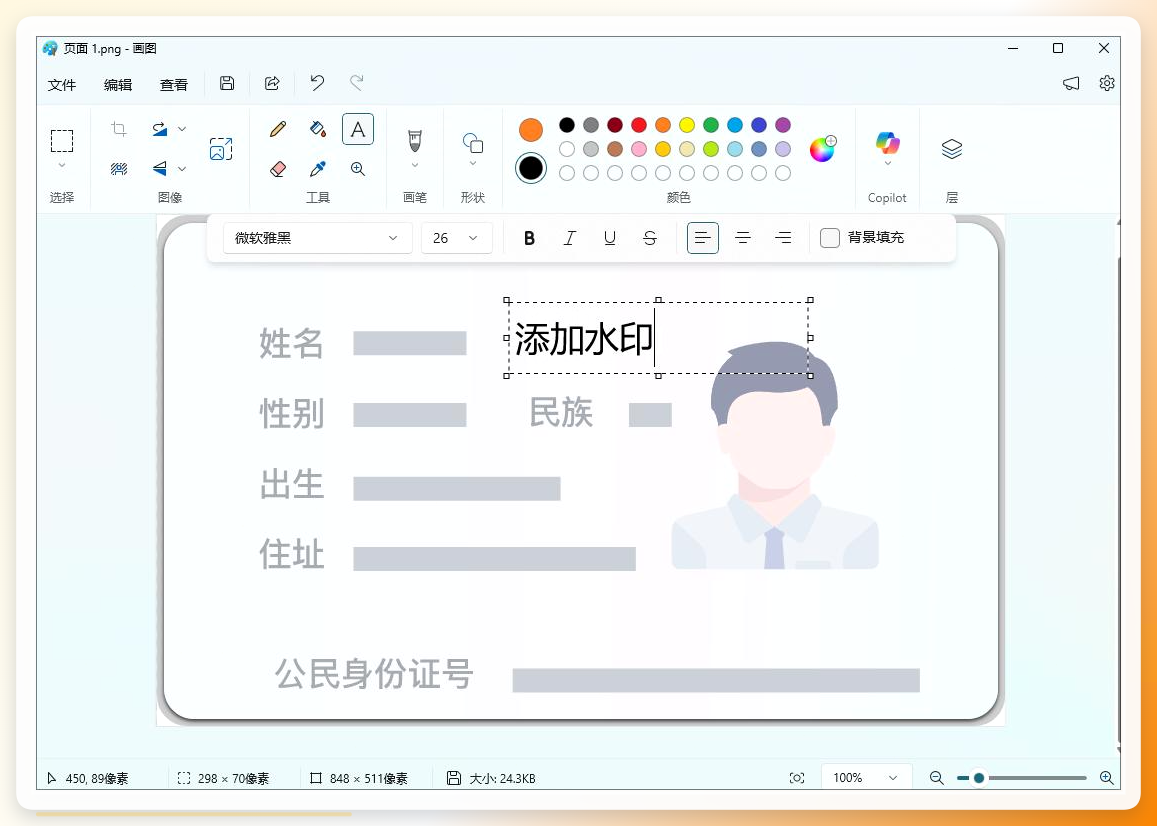Expand the flip options arrow
The height and width of the screenshot is (826, 1157).
pyautogui.click(x=182, y=169)
